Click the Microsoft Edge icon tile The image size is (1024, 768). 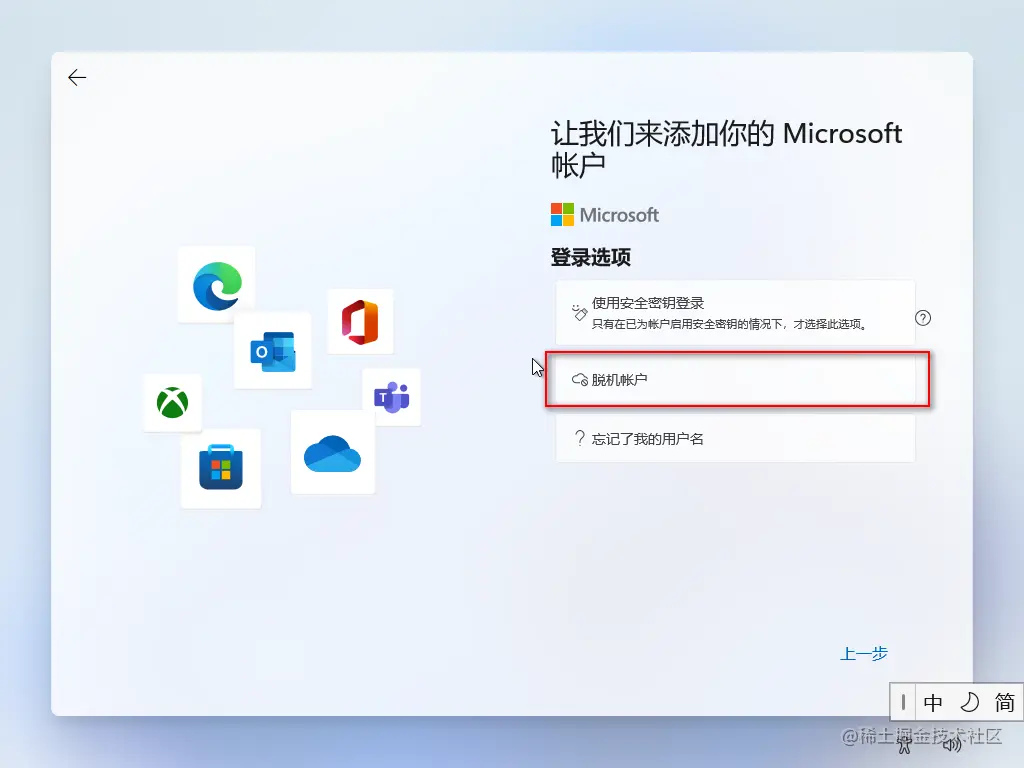pyautogui.click(x=217, y=285)
